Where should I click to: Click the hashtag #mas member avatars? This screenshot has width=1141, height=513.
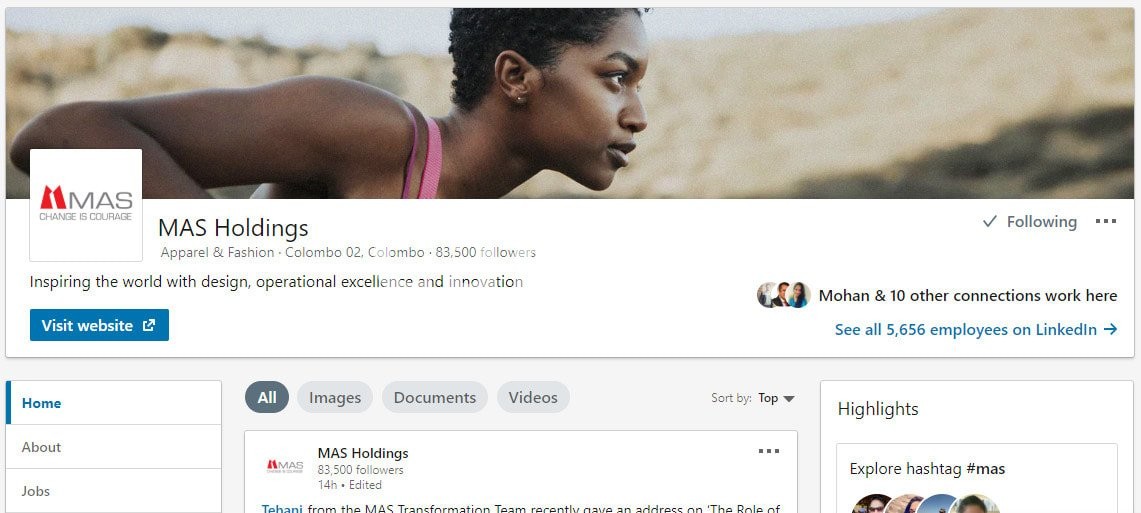pos(919,503)
